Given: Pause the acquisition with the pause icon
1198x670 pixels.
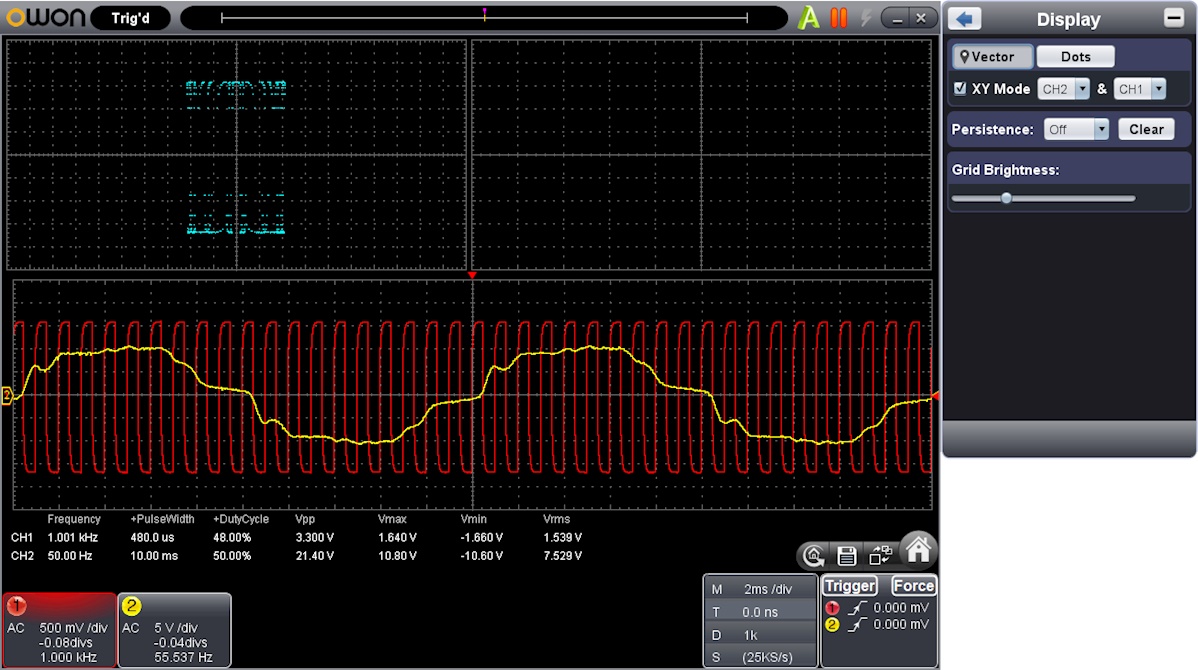Looking at the screenshot, I should tap(838, 17).
